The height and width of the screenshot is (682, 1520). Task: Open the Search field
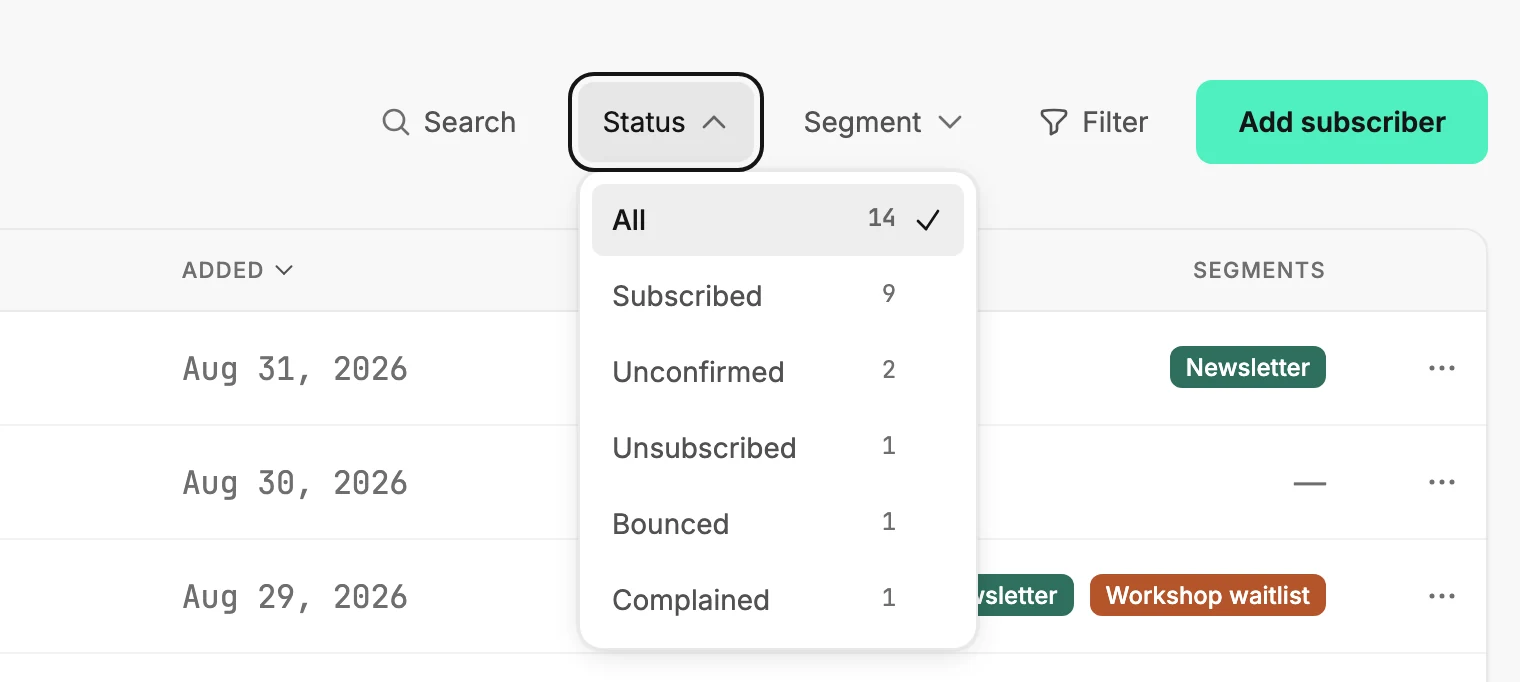click(x=449, y=122)
